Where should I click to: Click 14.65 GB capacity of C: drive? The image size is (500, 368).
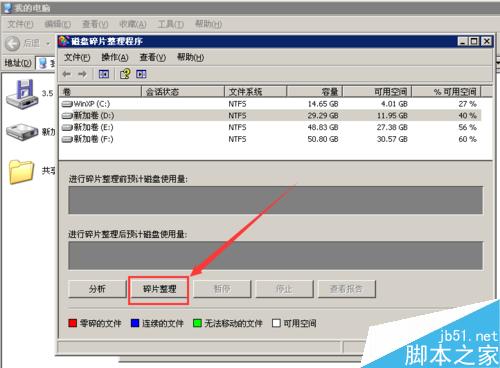pyautogui.click(x=323, y=104)
